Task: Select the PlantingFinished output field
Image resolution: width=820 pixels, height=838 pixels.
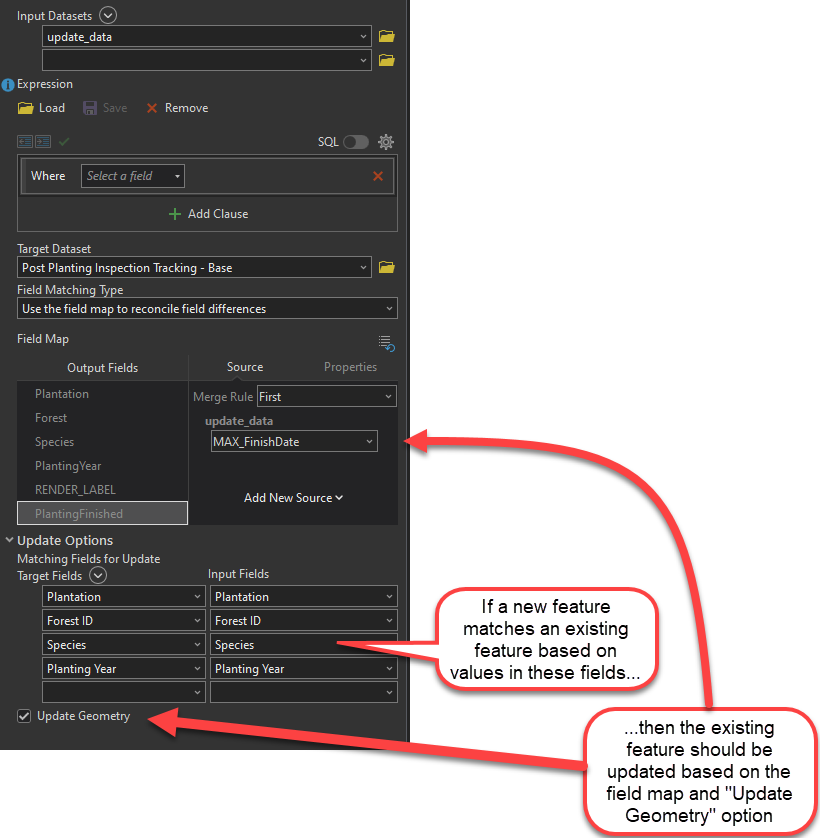Action: [102, 512]
